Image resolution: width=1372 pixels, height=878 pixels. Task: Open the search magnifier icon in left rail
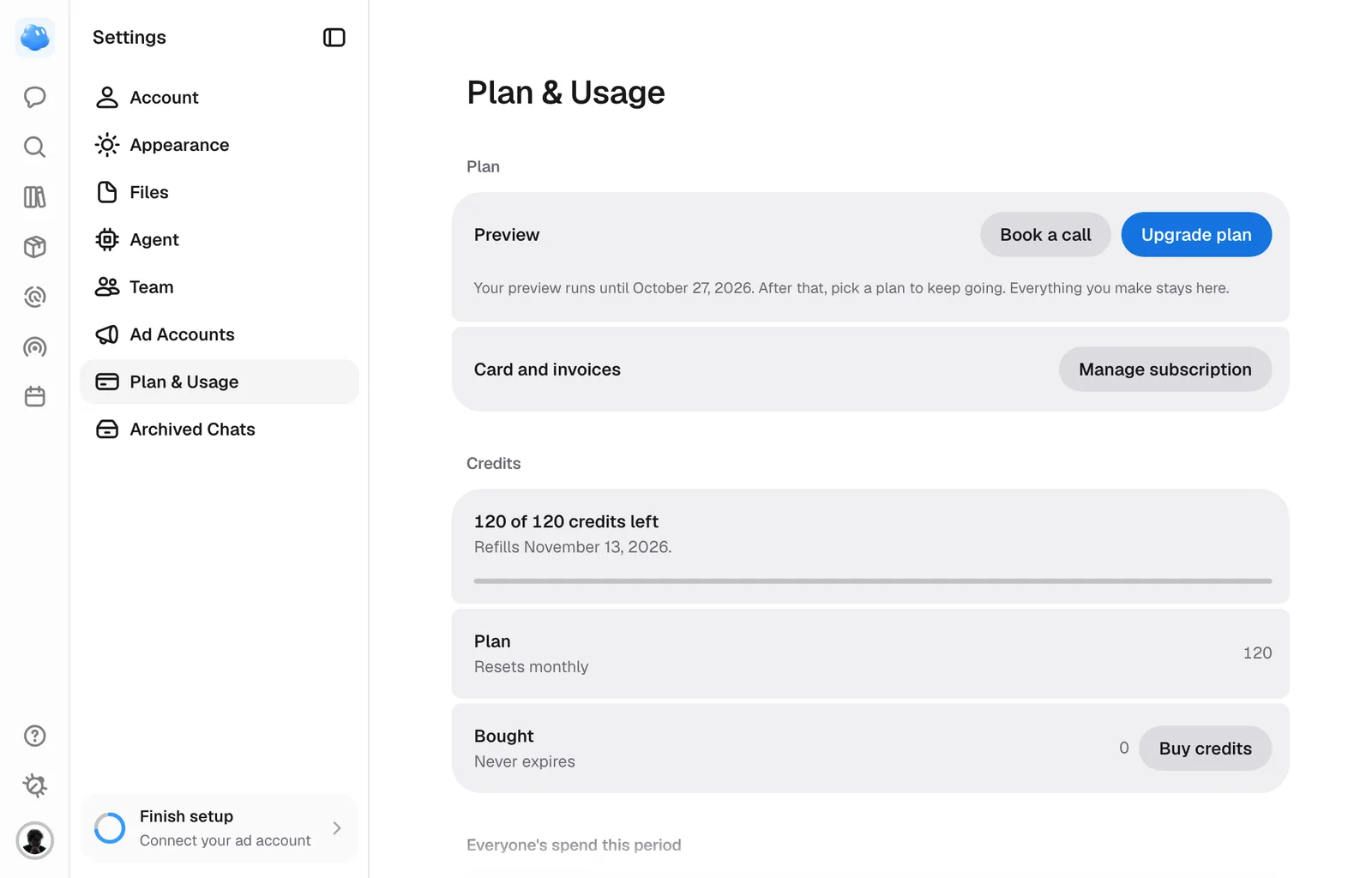[35, 147]
